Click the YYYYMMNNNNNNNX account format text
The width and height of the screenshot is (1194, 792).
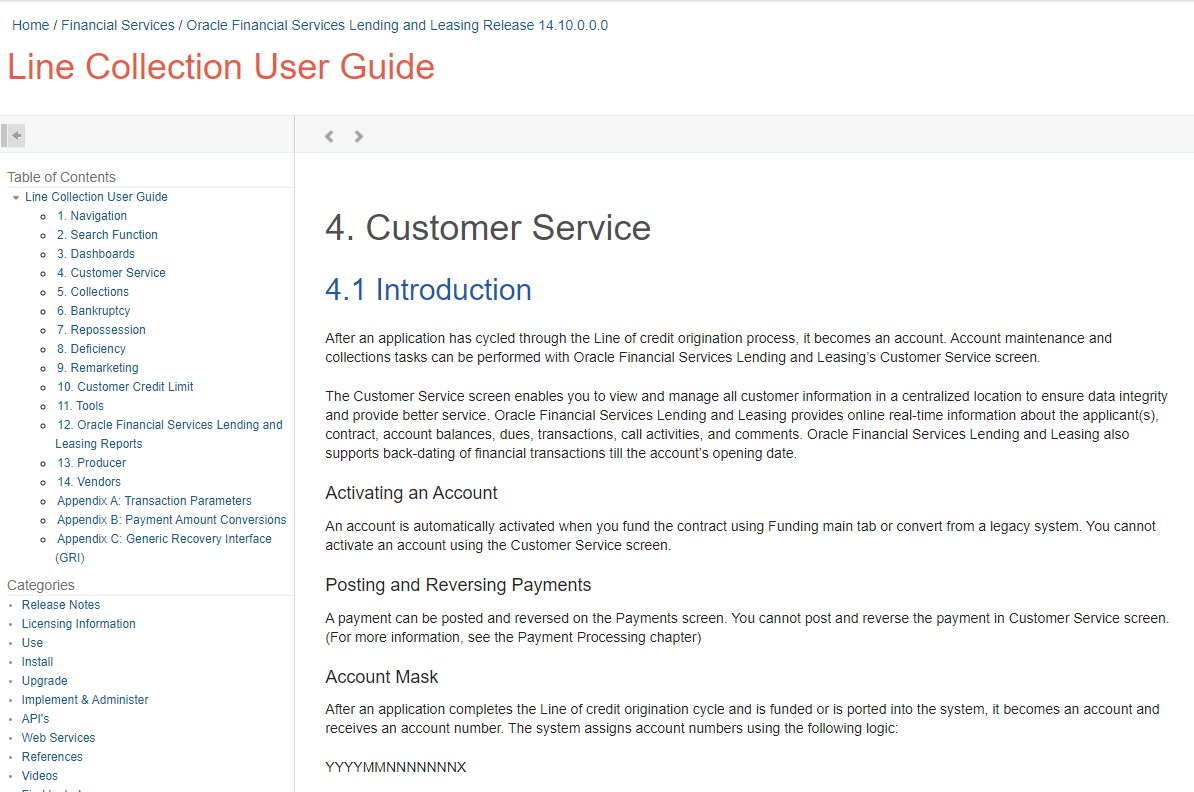pos(396,768)
